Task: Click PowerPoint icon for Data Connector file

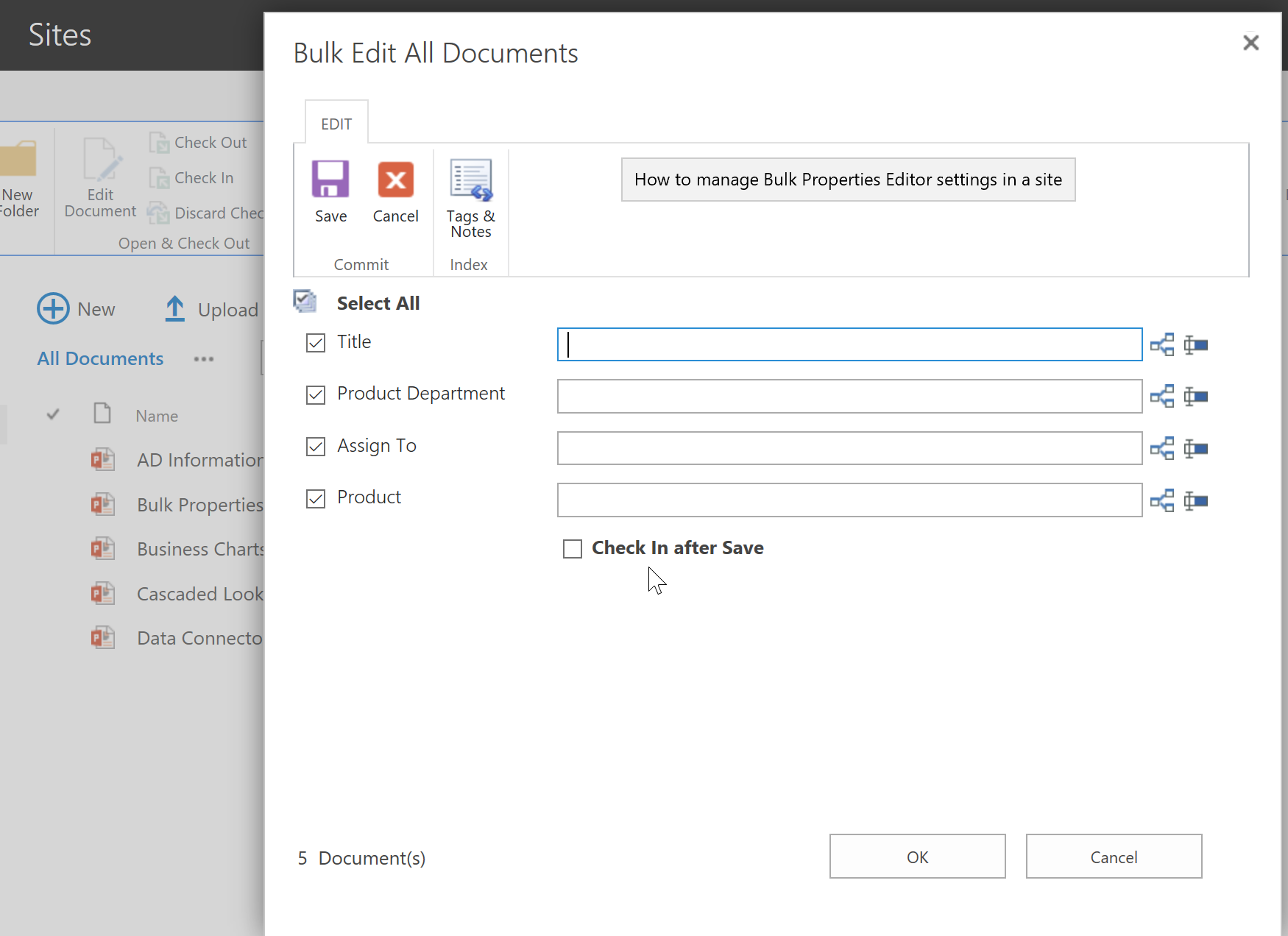Action: 102,637
